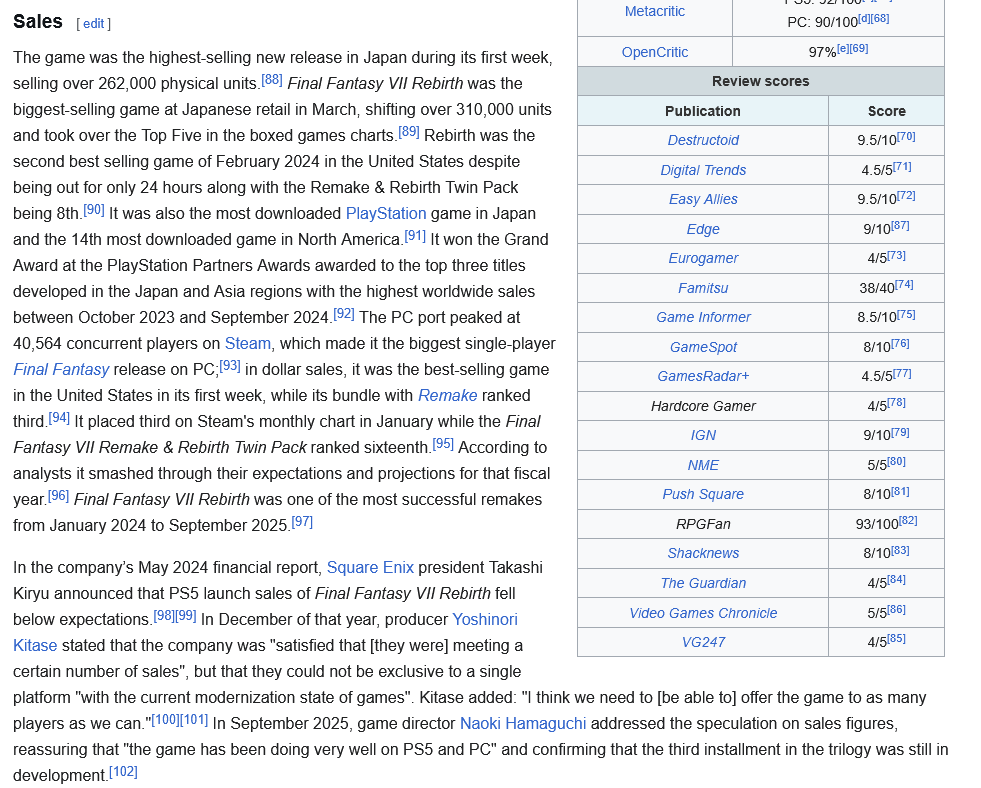
Task: Open the GameSpot publication link
Action: 703,347
